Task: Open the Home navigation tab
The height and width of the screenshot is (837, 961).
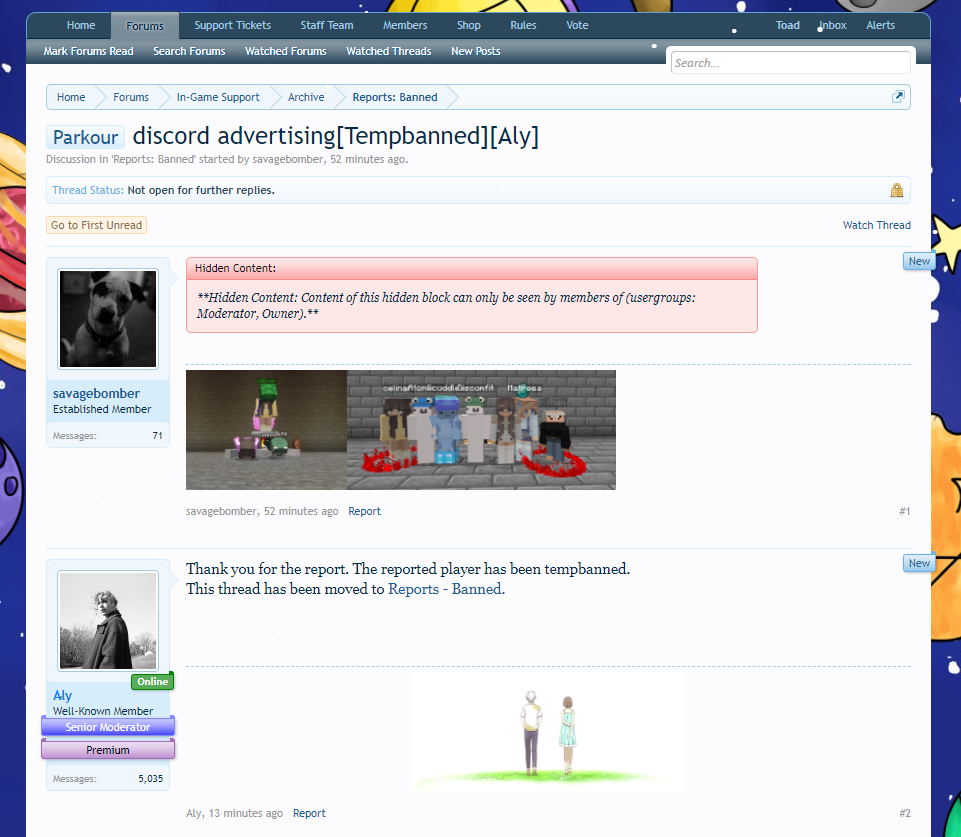Action: (81, 25)
